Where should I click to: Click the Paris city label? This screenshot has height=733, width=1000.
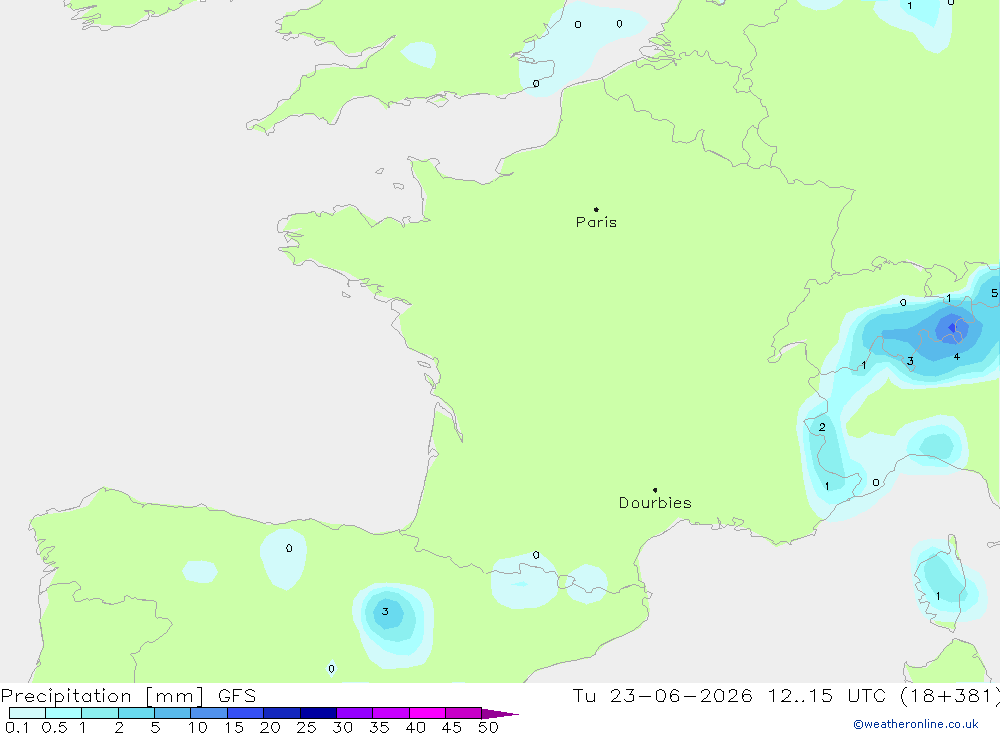(x=596, y=222)
